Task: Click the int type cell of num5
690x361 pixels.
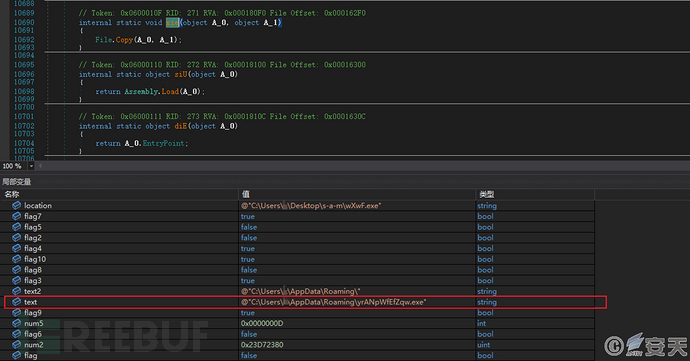Action: coord(481,323)
